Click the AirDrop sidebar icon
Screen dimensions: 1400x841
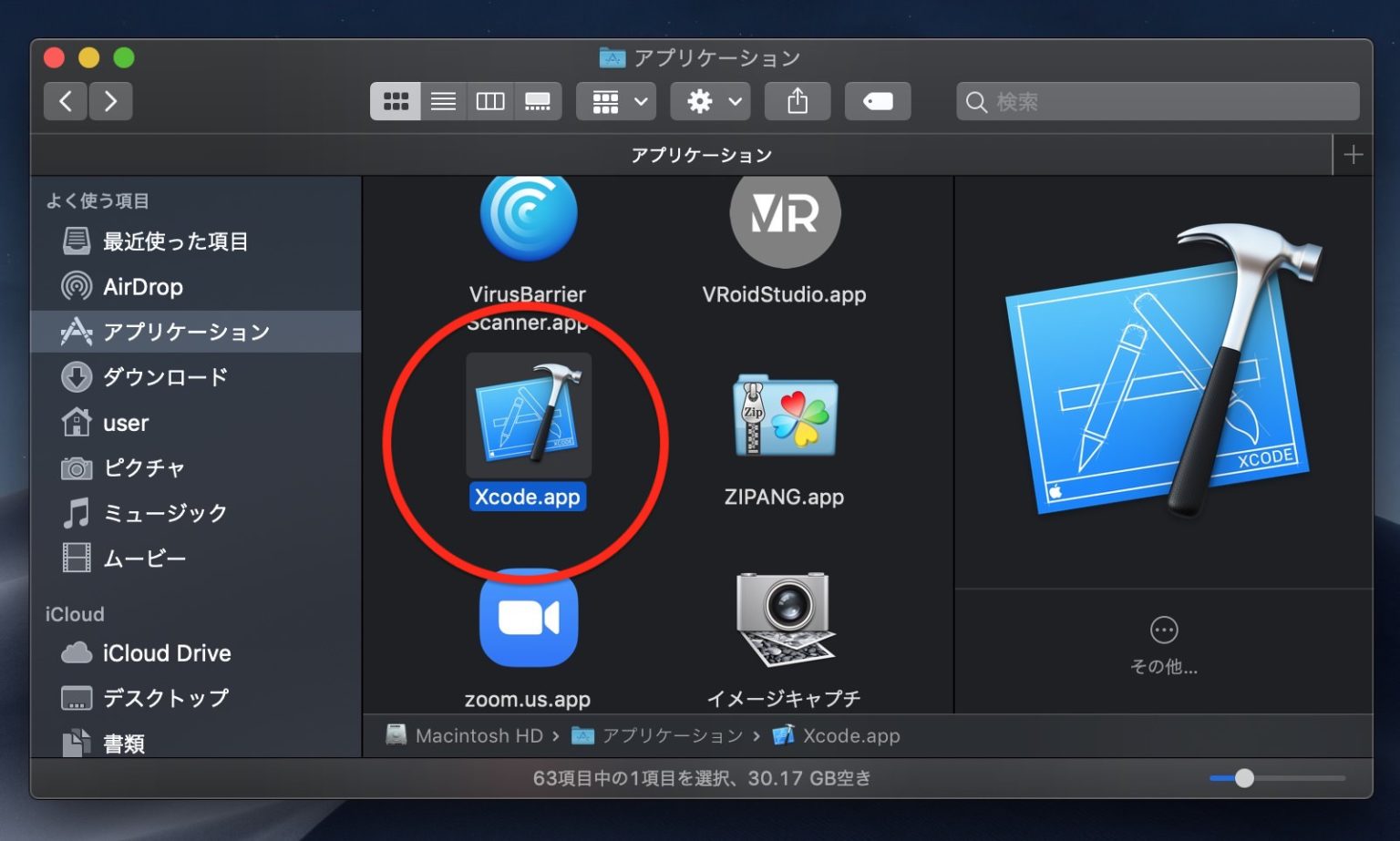142,286
